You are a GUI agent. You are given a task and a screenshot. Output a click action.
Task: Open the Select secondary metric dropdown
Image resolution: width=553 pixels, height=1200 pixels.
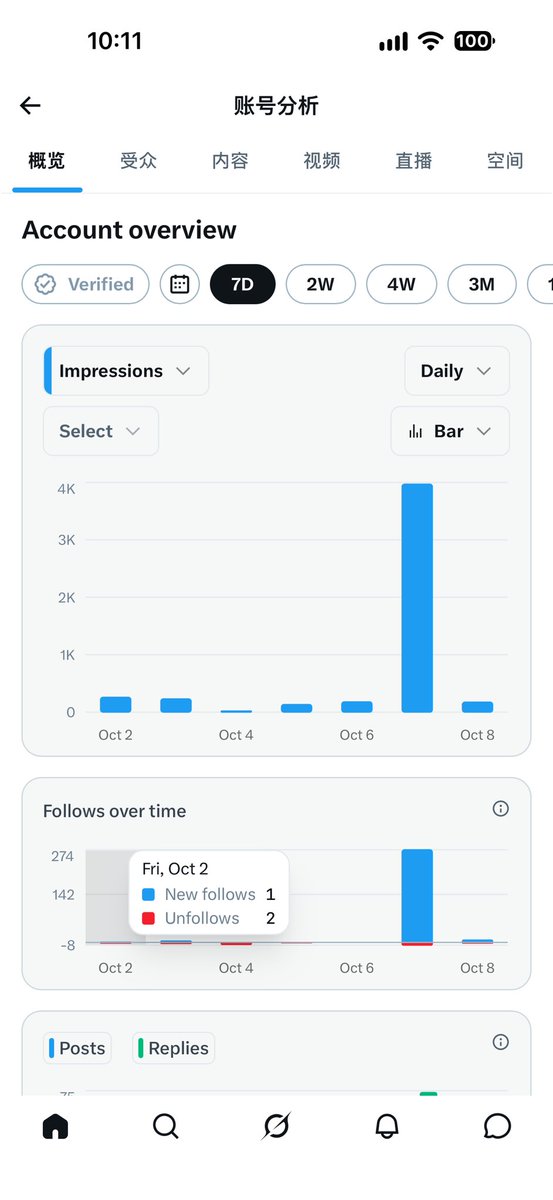101,431
